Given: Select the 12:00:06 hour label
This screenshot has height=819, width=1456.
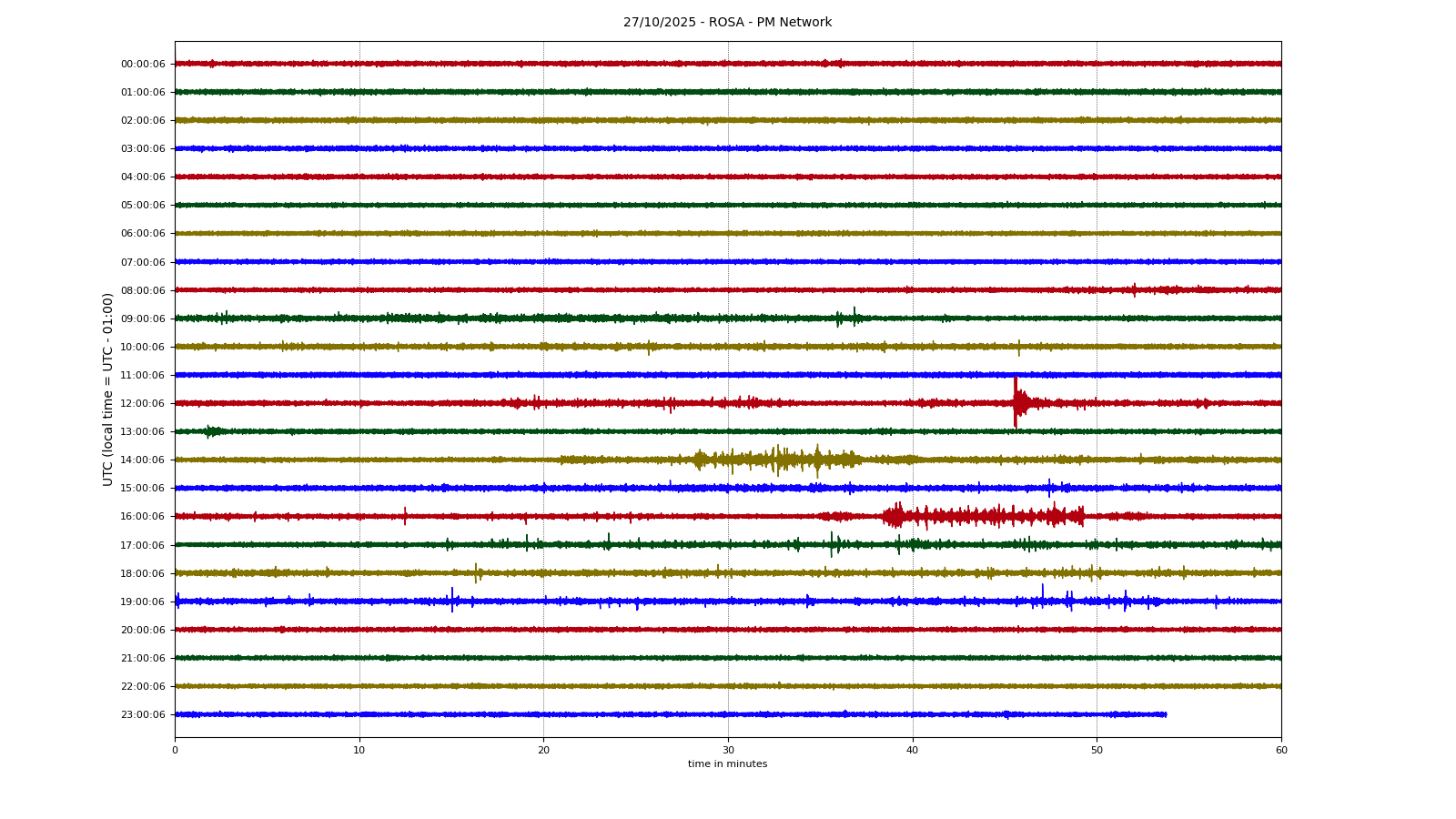Looking at the screenshot, I should (x=143, y=404).
